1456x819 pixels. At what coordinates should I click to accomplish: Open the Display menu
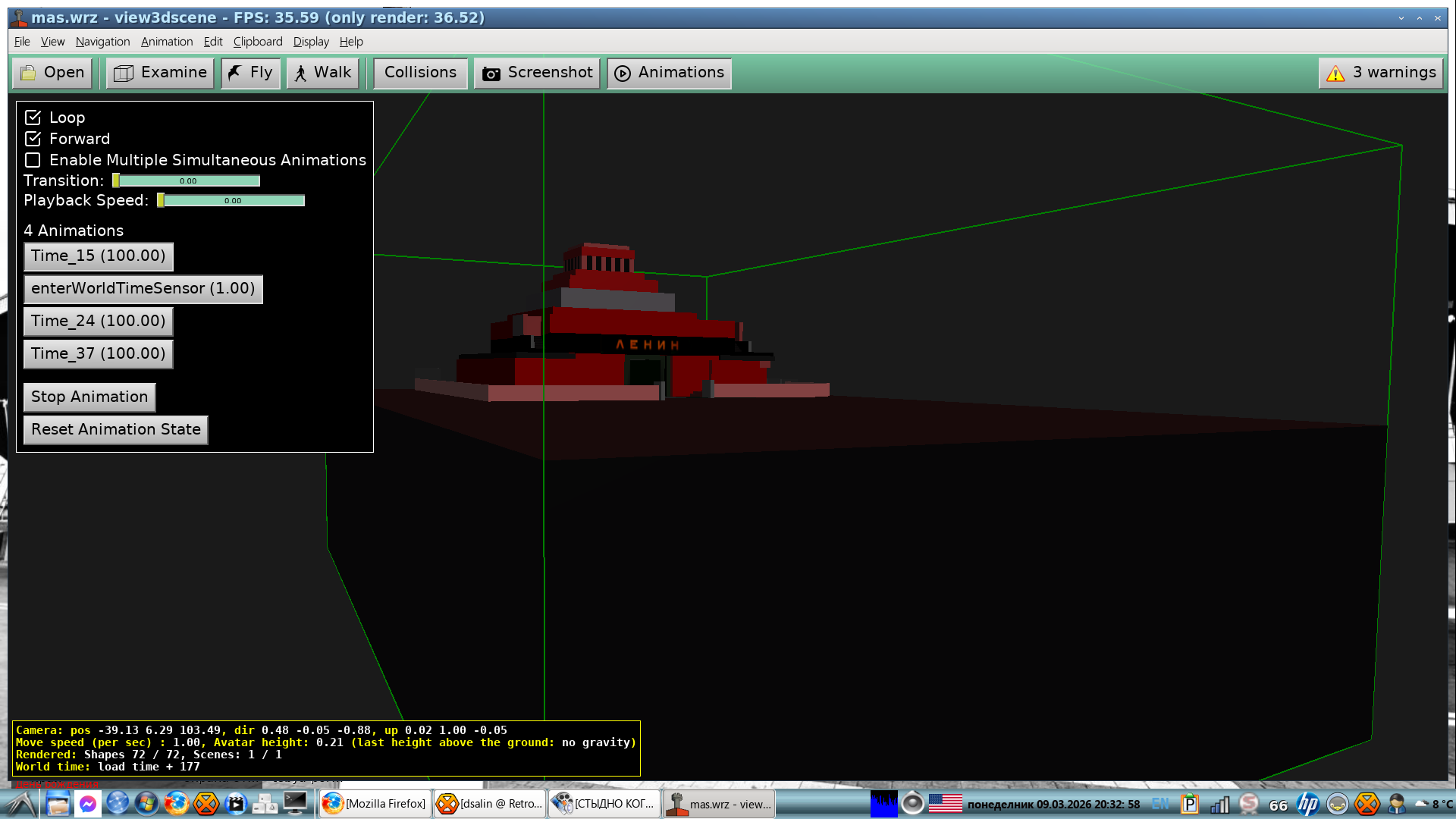pos(311,42)
